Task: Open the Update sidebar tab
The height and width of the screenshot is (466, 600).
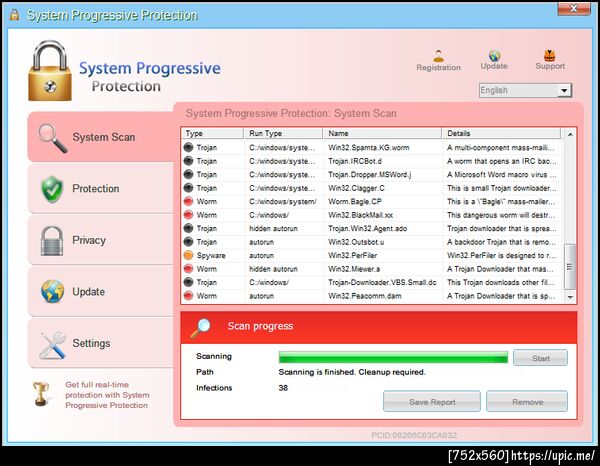Action: click(x=101, y=292)
